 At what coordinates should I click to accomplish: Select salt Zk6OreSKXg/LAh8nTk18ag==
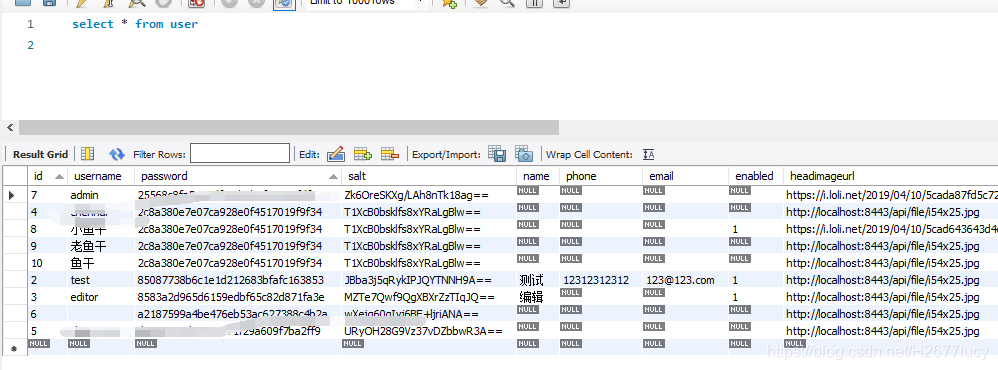(x=429, y=195)
